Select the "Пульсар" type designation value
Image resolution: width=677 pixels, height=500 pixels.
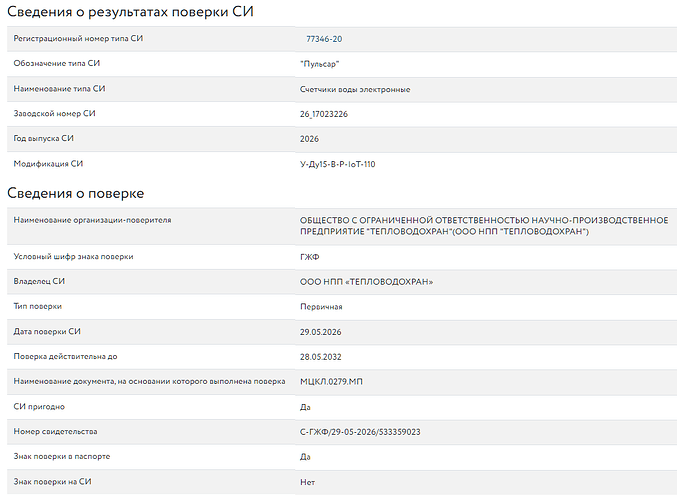(x=320, y=64)
